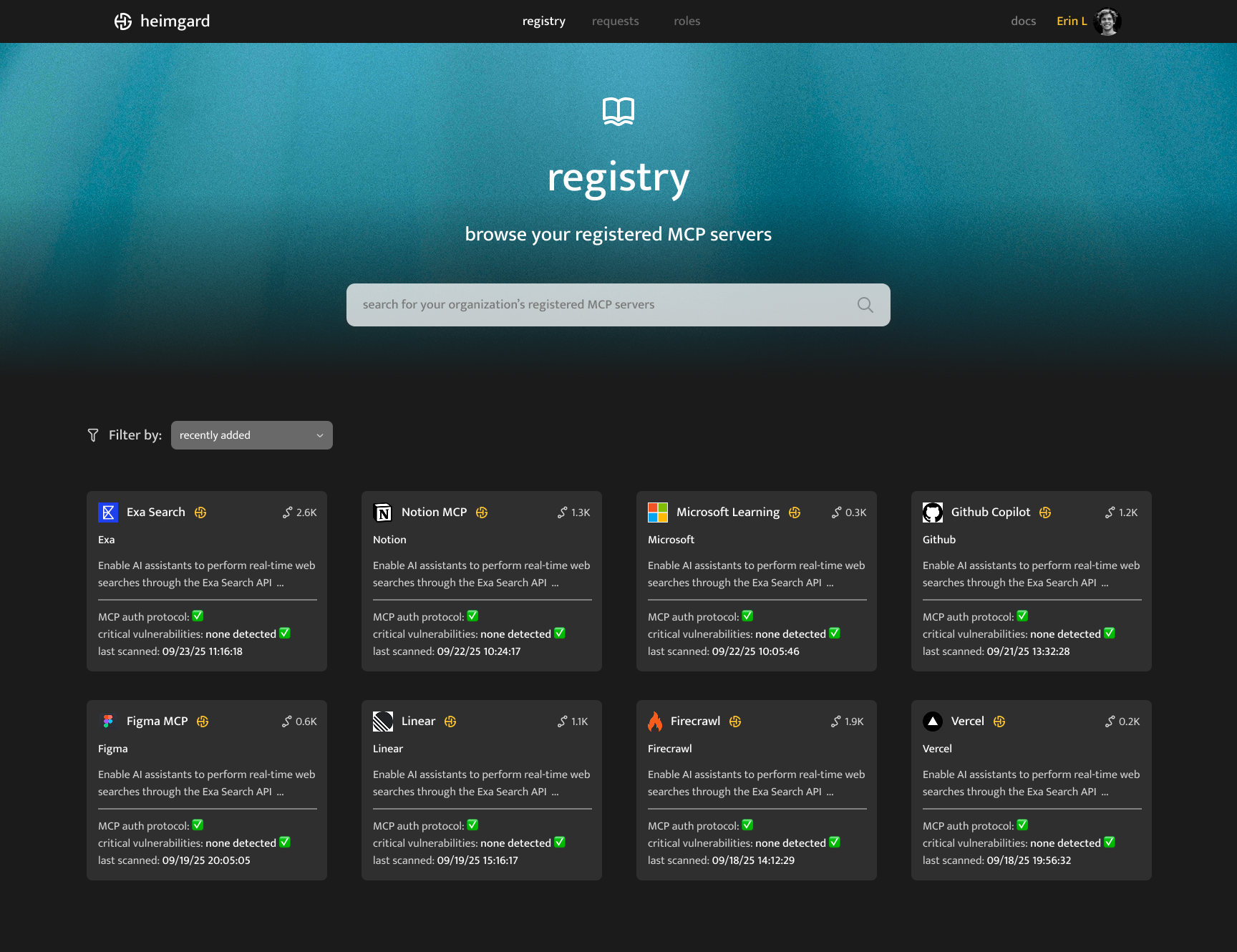Click critical vulnerabilities checkmark on Exa Search
The width and height of the screenshot is (1237, 952).
point(285,633)
